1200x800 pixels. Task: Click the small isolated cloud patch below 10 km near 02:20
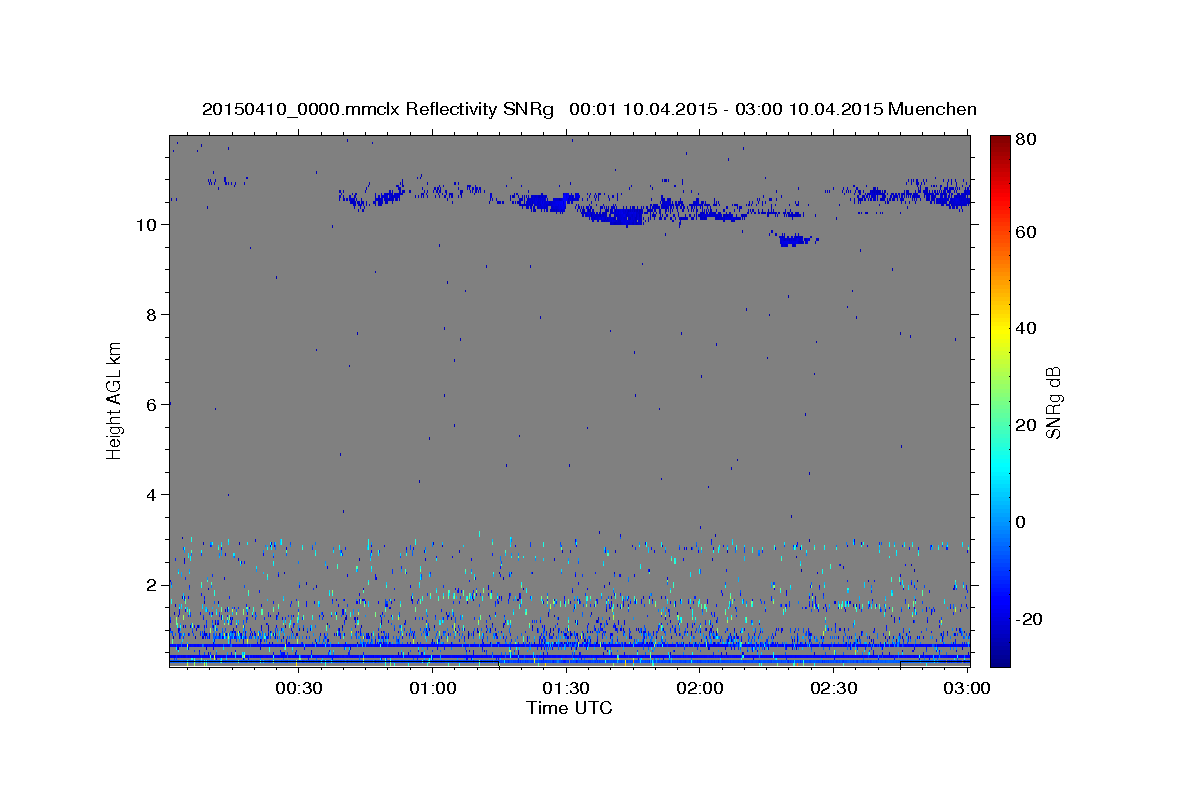click(796, 239)
